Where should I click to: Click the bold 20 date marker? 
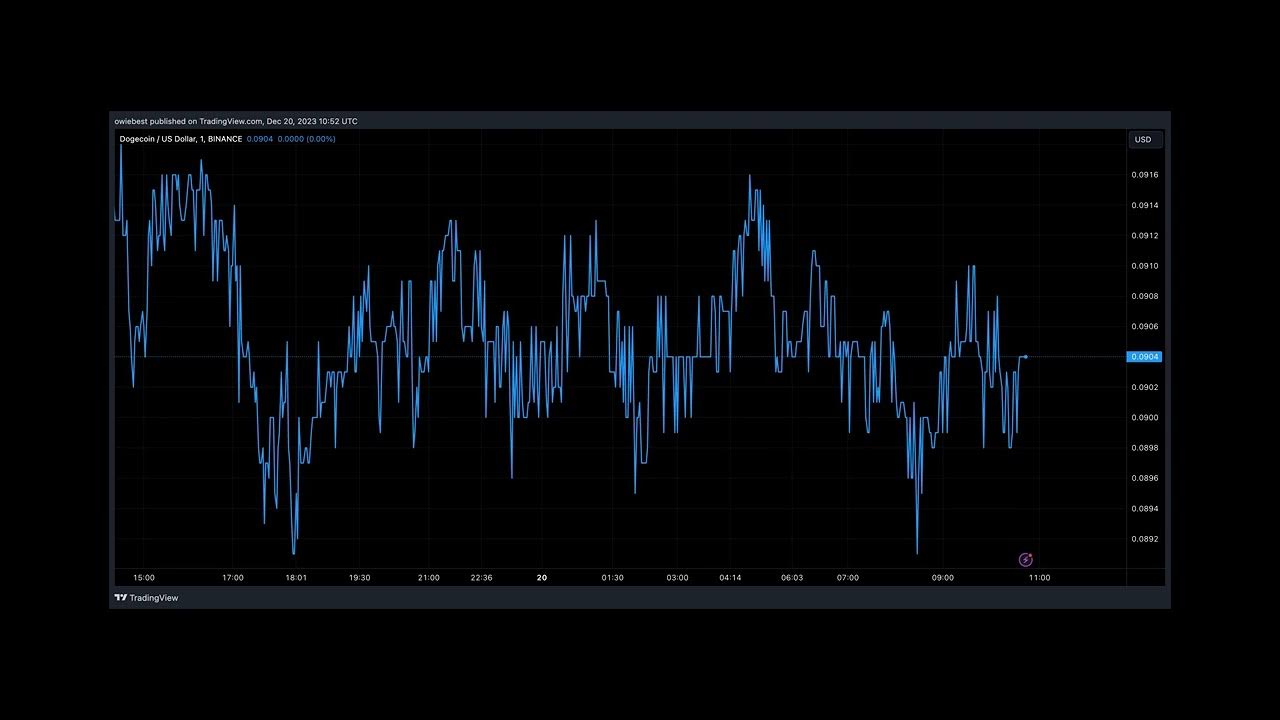[x=542, y=578]
